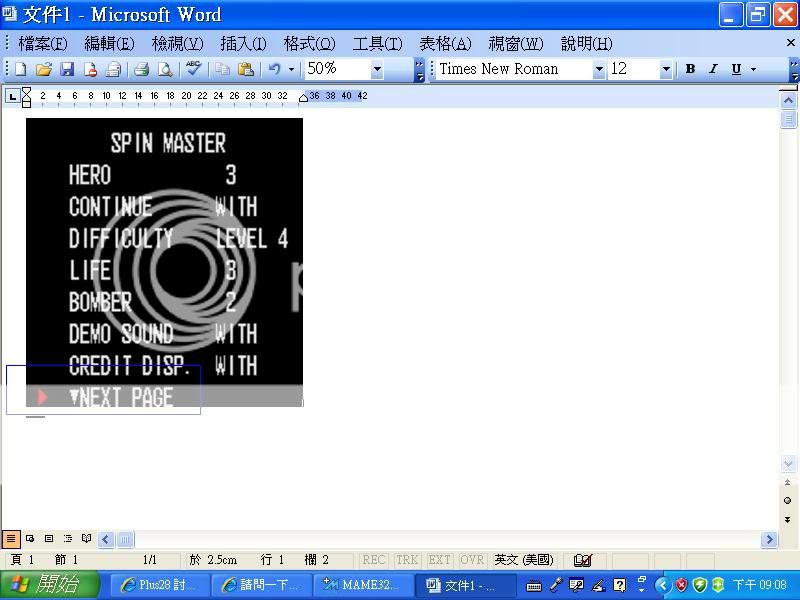Image resolution: width=800 pixels, height=600 pixels.
Task: Undo the last action
Action: pyautogui.click(x=274, y=69)
